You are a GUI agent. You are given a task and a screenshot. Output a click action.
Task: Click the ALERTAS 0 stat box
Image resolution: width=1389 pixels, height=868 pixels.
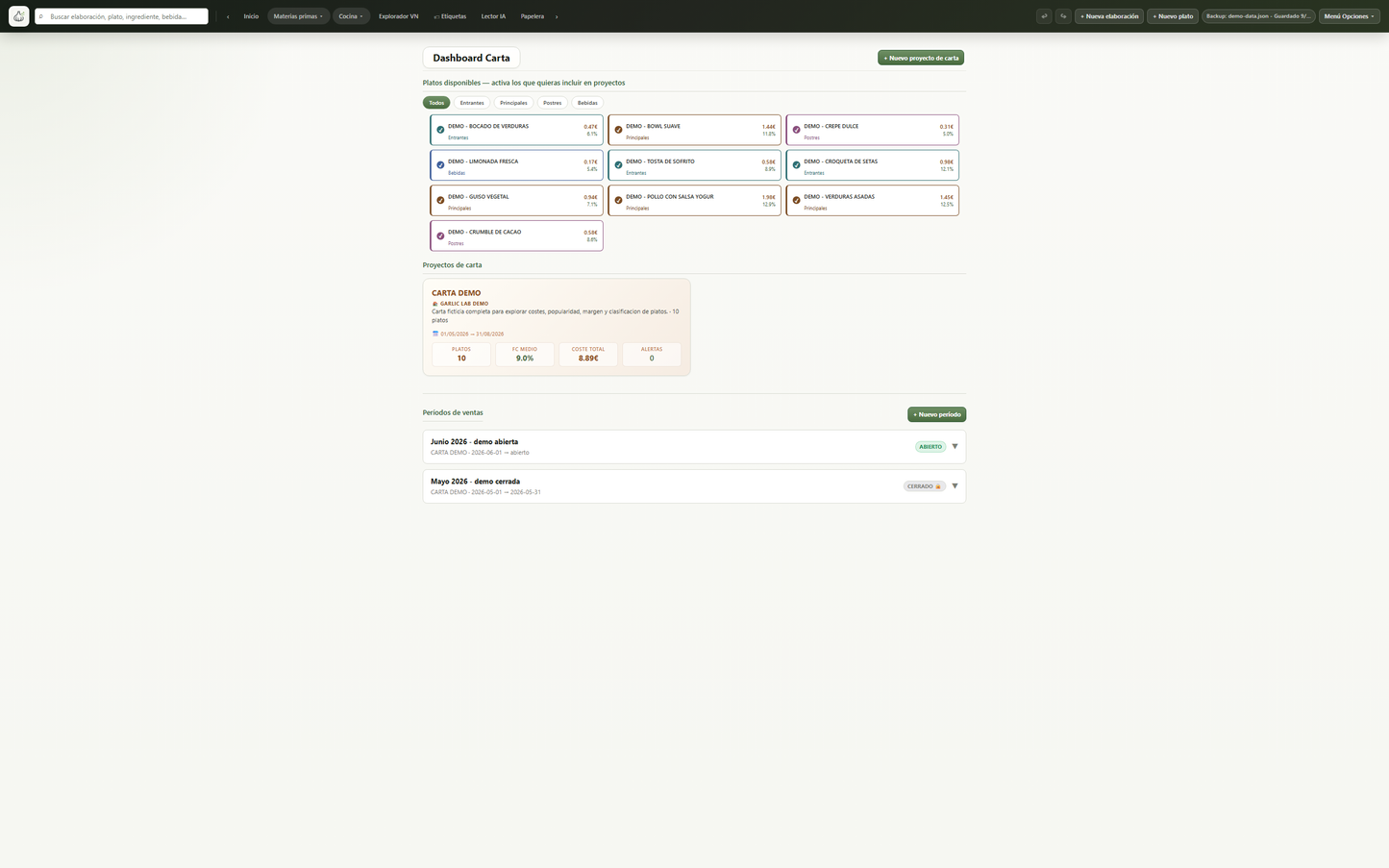tap(652, 354)
